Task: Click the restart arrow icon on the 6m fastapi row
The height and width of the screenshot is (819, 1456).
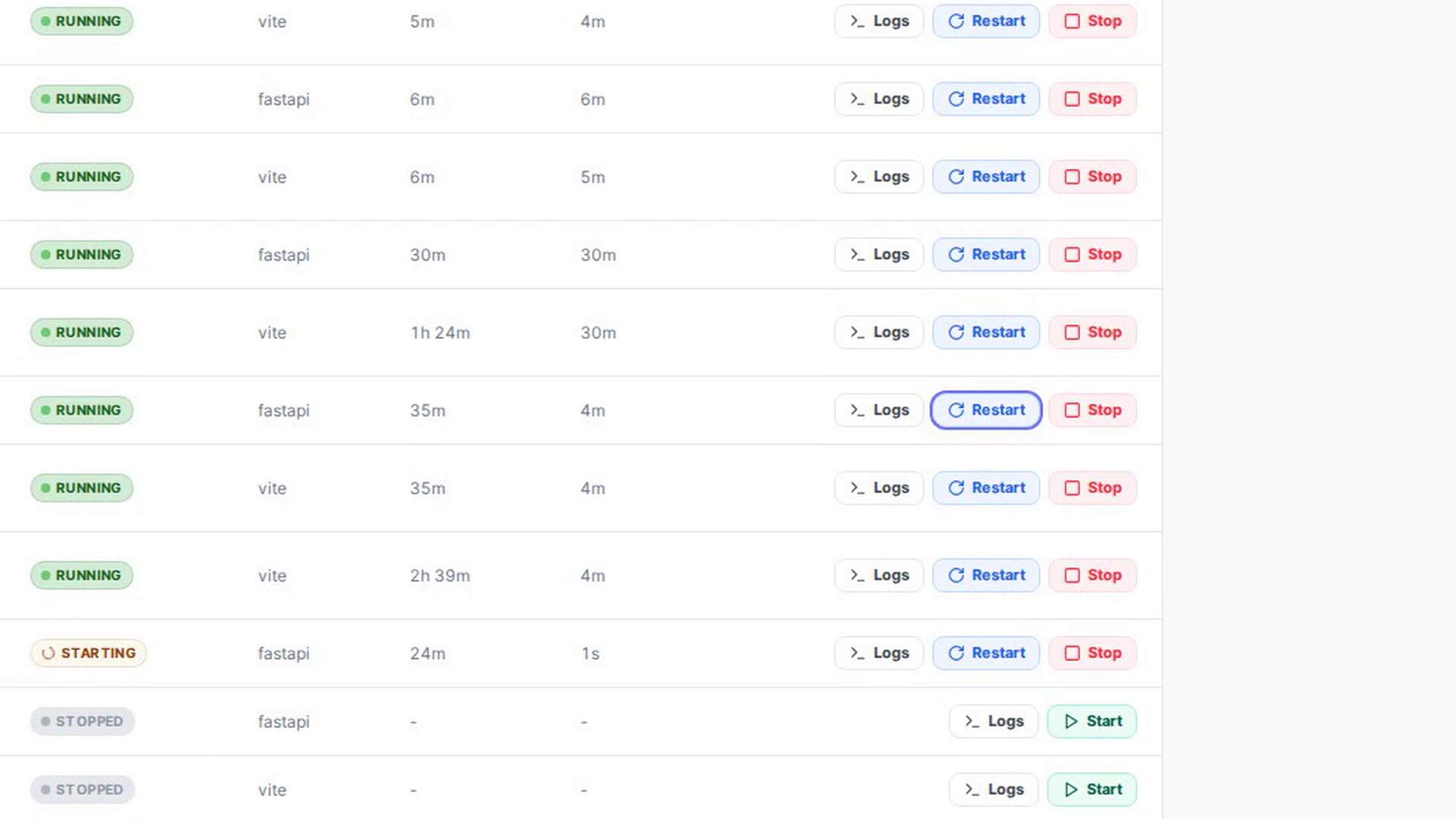Action: tap(956, 99)
